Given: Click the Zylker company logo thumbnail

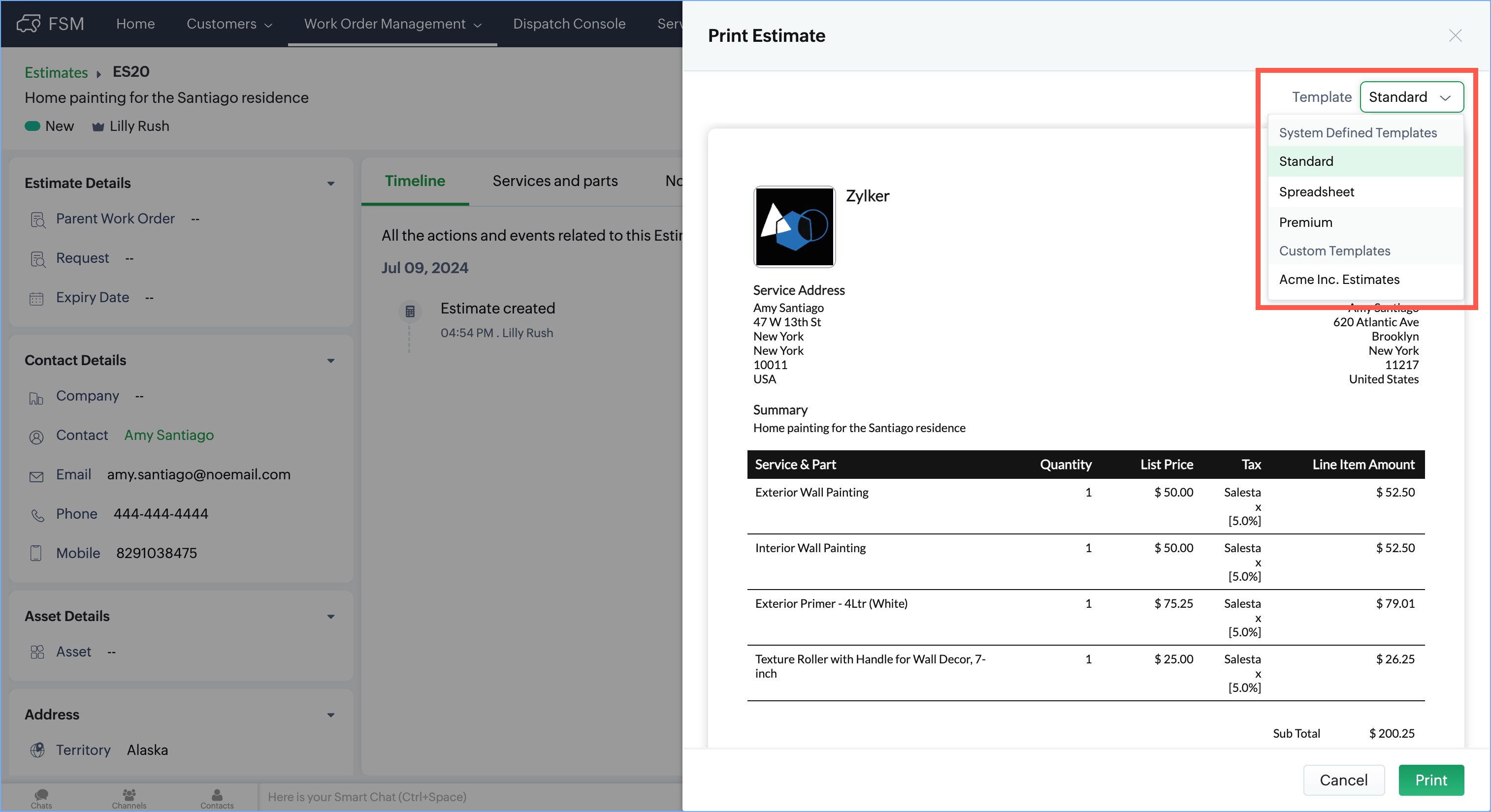Looking at the screenshot, I should point(794,227).
